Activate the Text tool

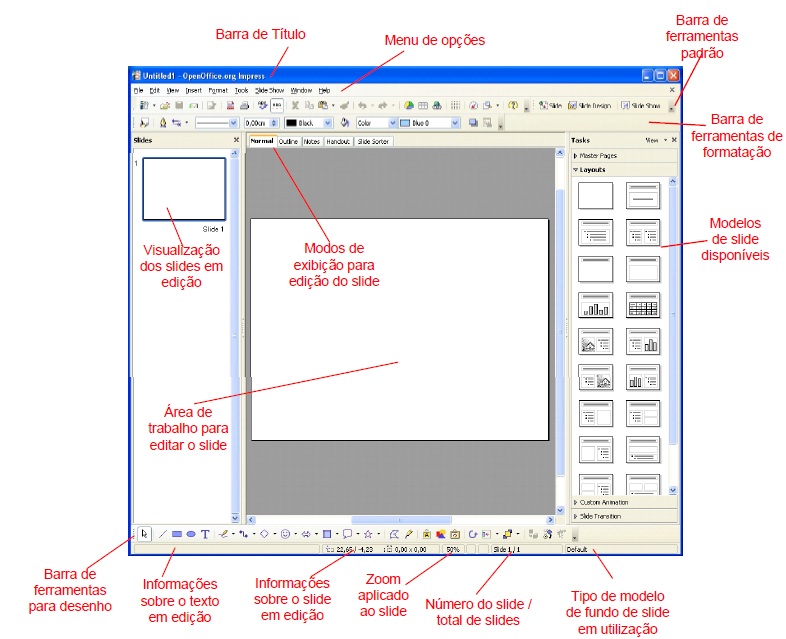205,534
